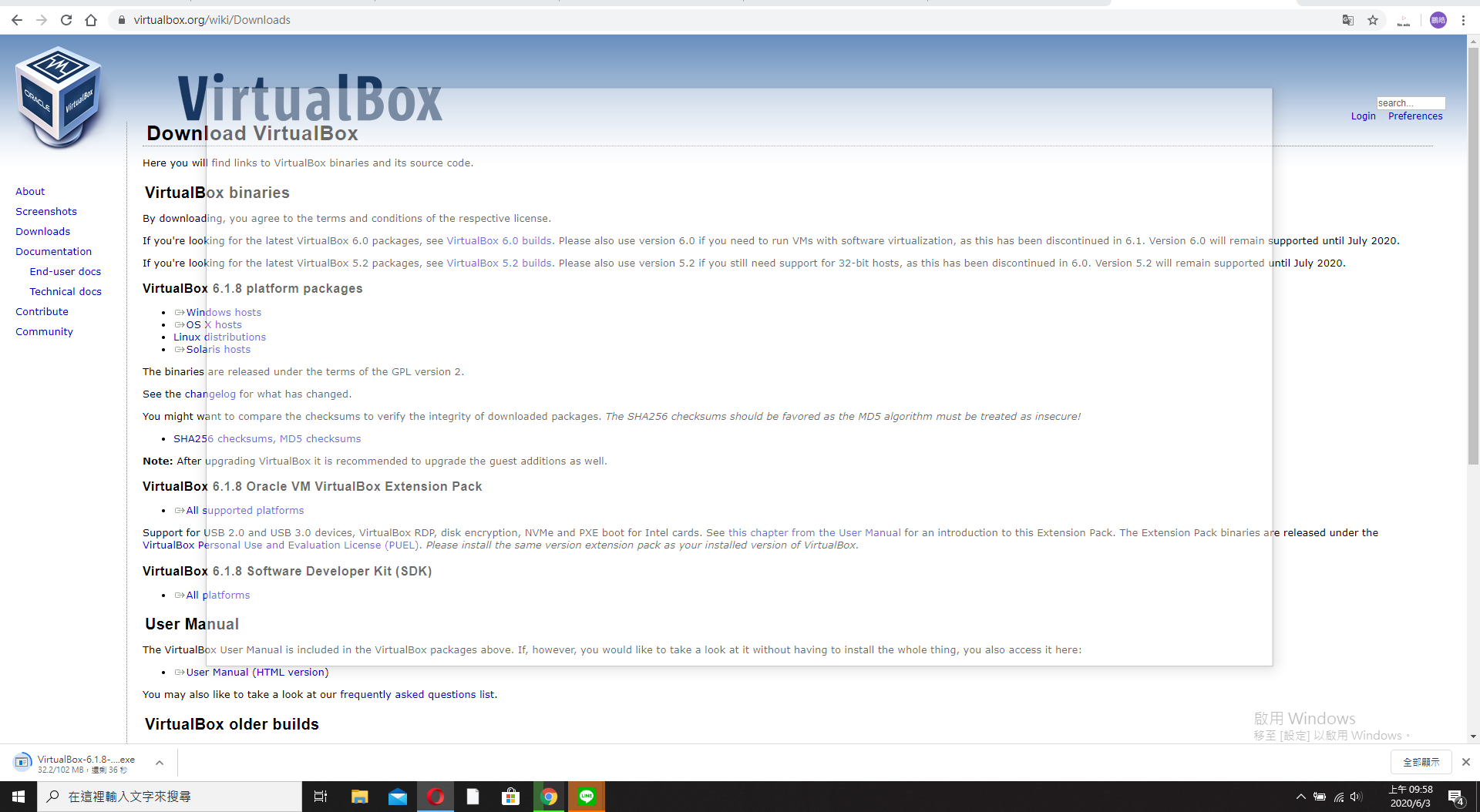Open the Documentation sidebar page

(x=53, y=251)
